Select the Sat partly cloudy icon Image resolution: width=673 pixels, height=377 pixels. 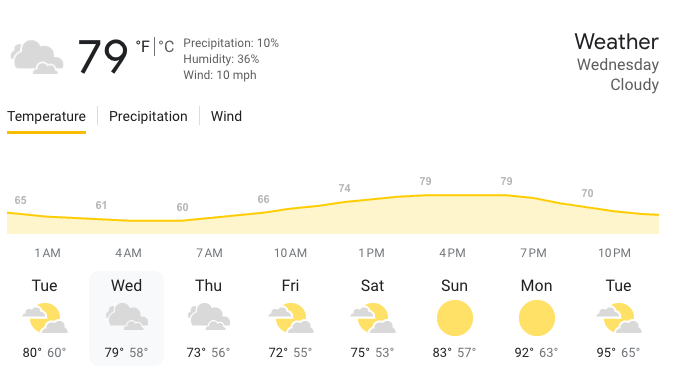(x=373, y=318)
